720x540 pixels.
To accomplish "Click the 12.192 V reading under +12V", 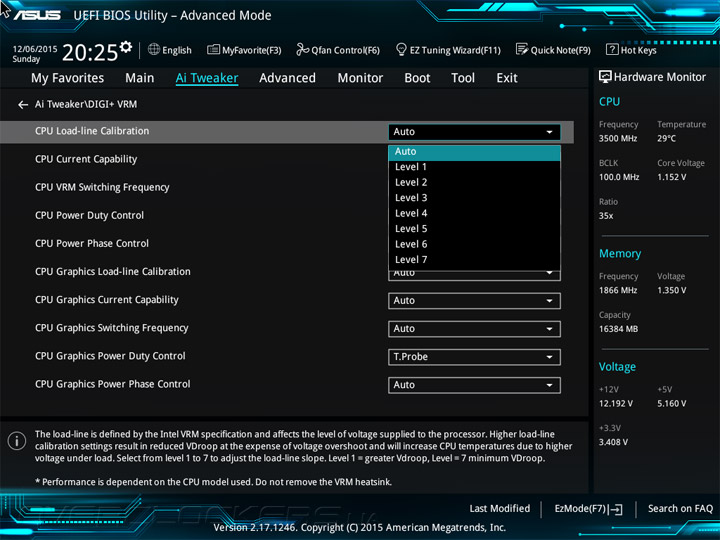I will [x=616, y=404].
